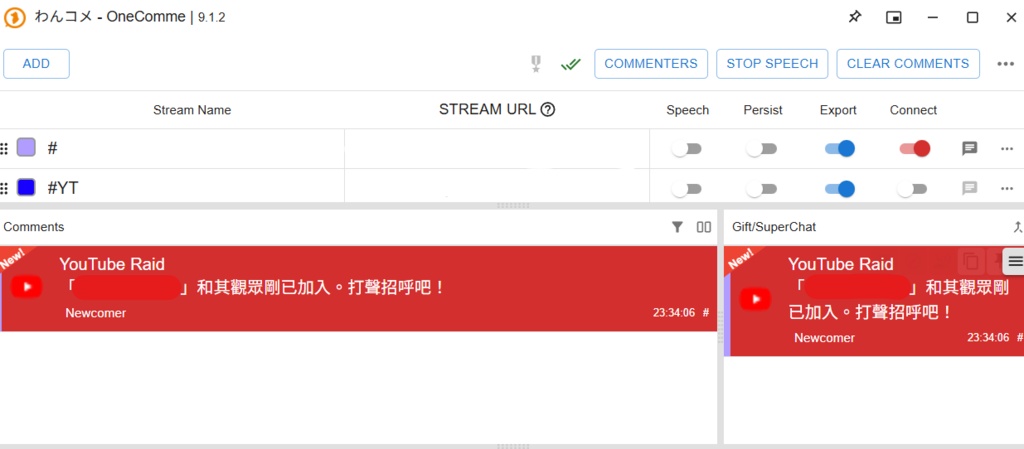This screenshot has height=449, width=1024.
Task: Click the Gift/SuperChat panel title
Action: click(x=774, y=227)
